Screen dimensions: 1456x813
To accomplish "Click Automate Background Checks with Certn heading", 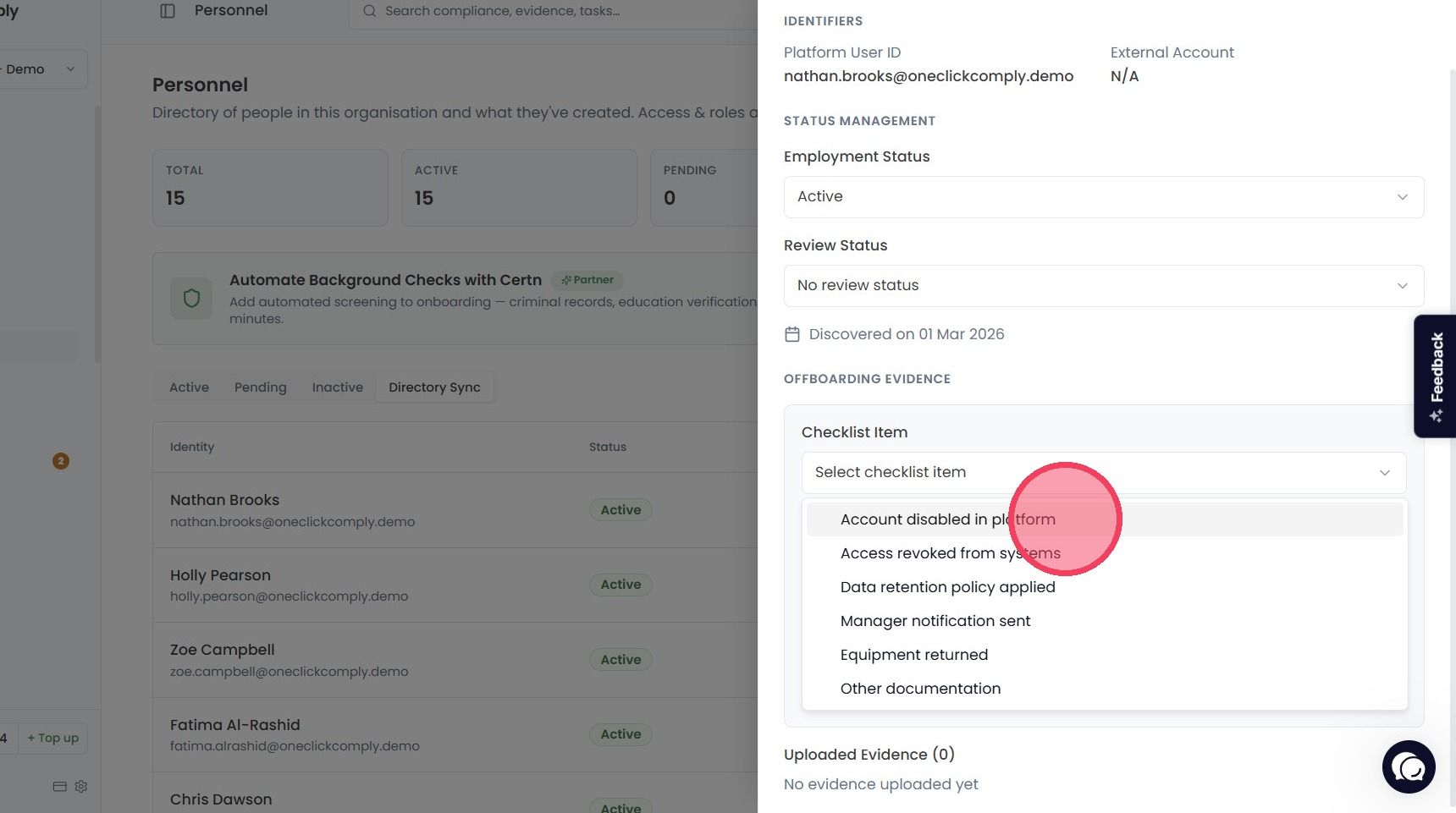I will coord(385,280).
